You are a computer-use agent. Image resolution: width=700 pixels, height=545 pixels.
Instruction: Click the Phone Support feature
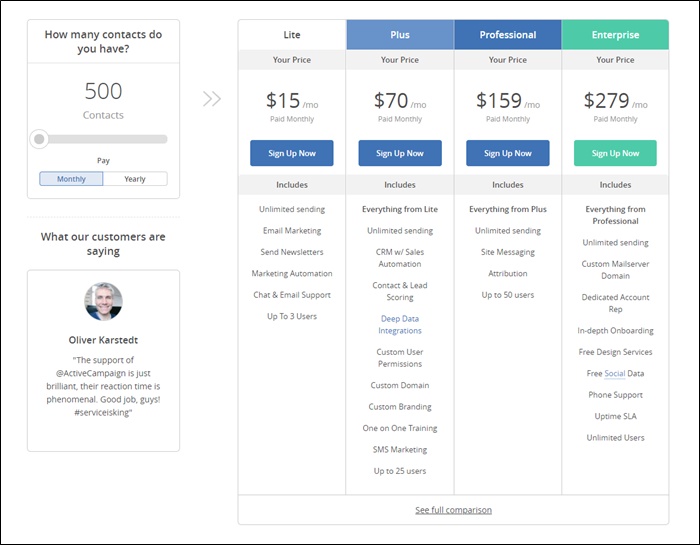pyautogui.click(x=615, y=395)
